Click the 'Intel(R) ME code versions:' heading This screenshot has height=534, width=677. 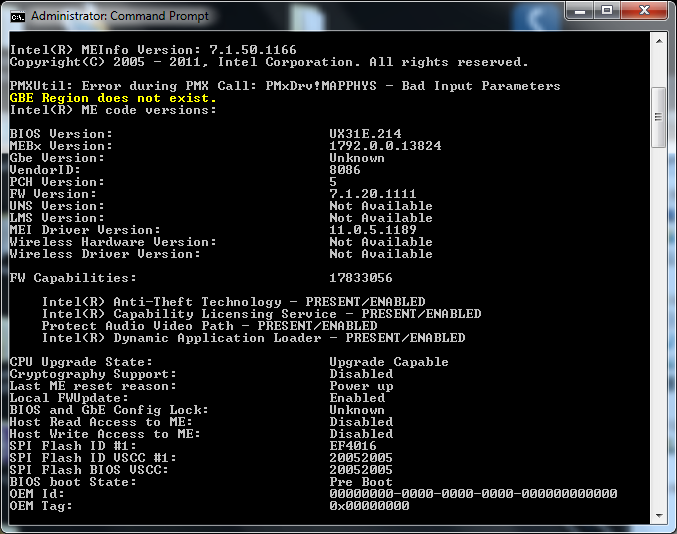(x=113, y=110)
